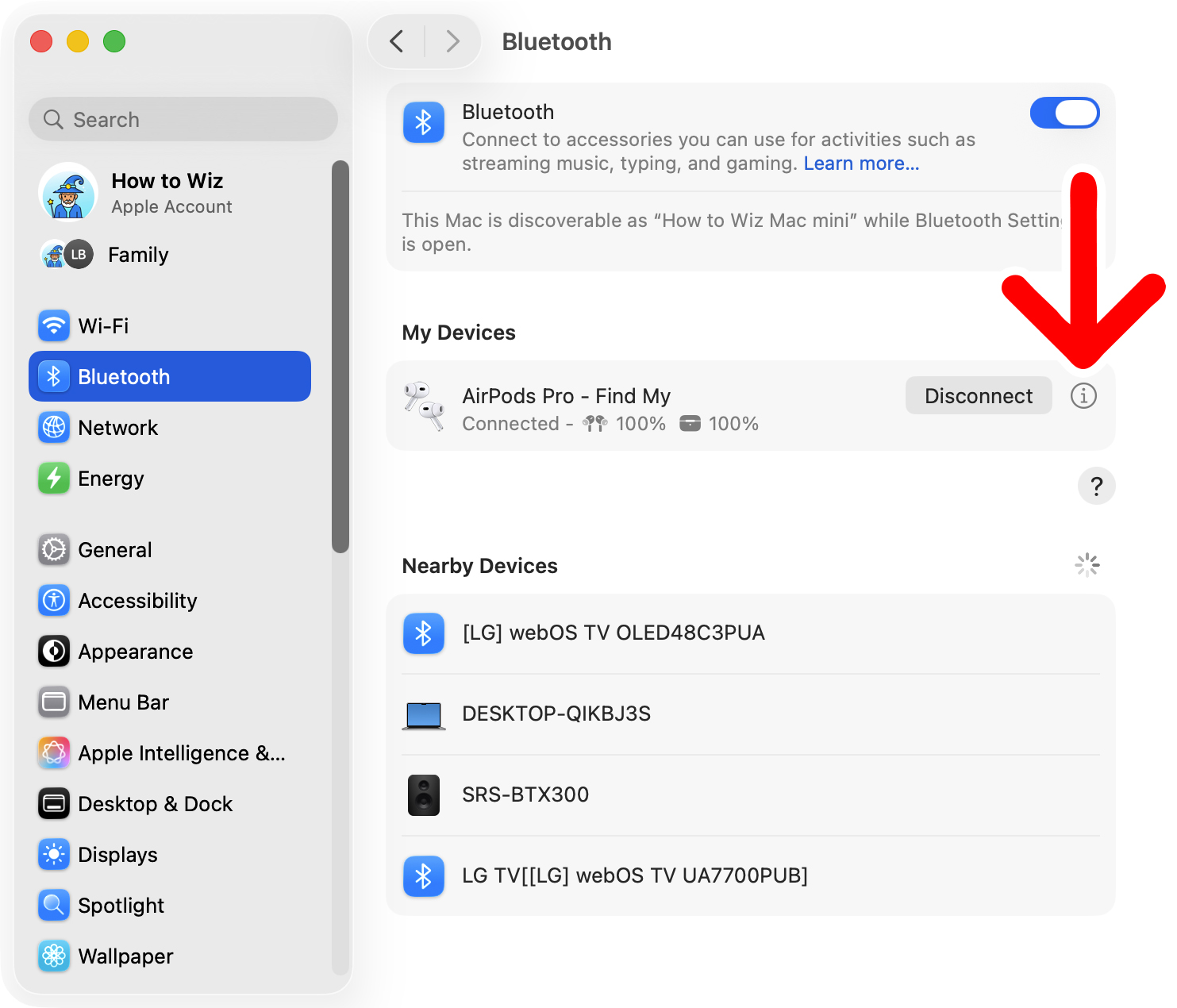Click the Energy lightning bolt icon
The image size is (1177, 1008).
coord(53,478)
